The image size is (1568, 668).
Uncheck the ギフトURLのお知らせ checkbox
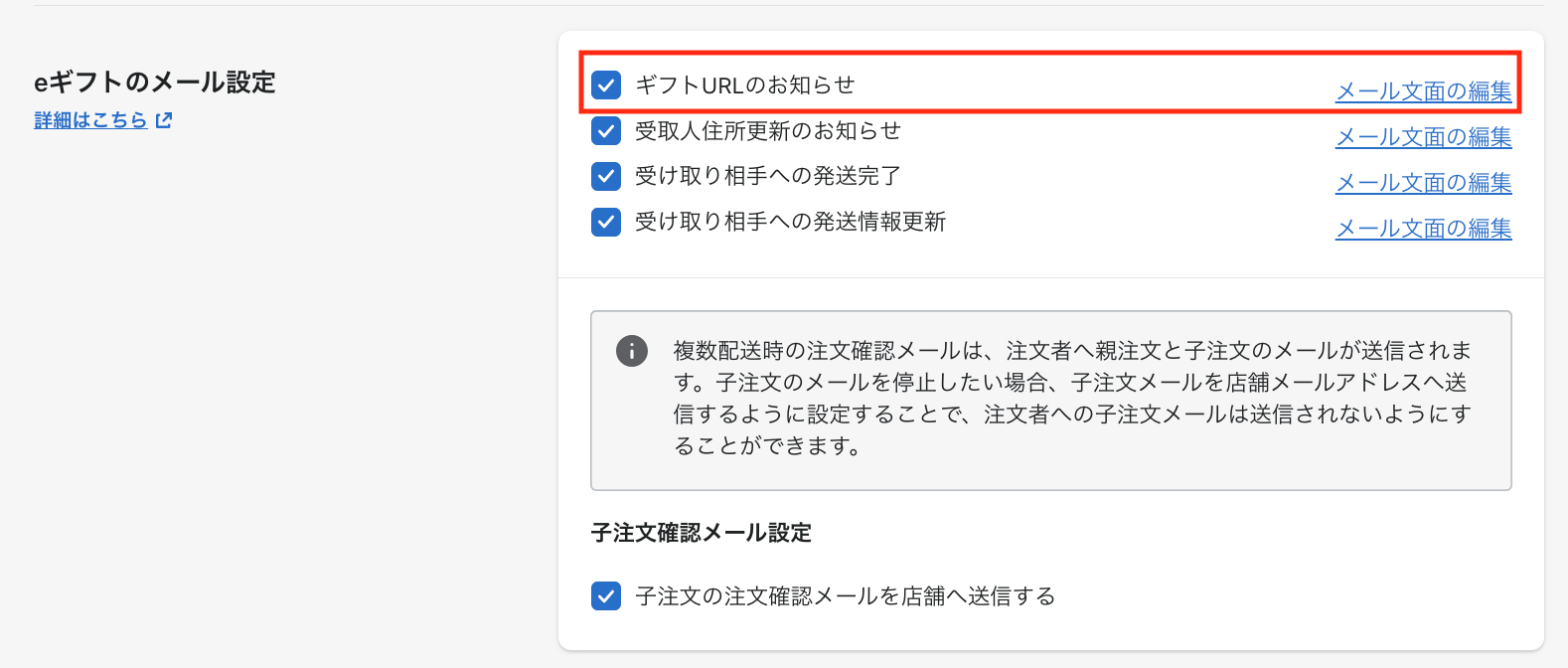click(x=606, y=85)
